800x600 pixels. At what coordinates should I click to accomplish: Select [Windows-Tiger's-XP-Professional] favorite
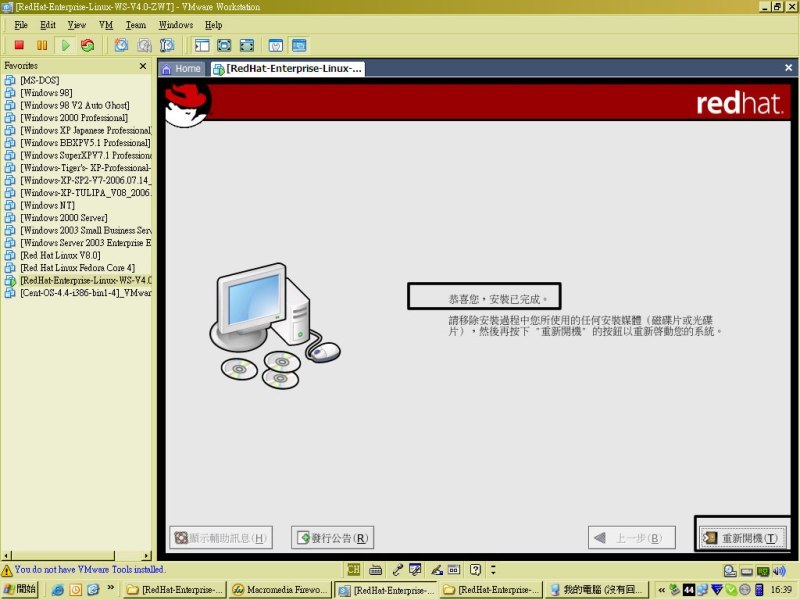click(86, 168)
